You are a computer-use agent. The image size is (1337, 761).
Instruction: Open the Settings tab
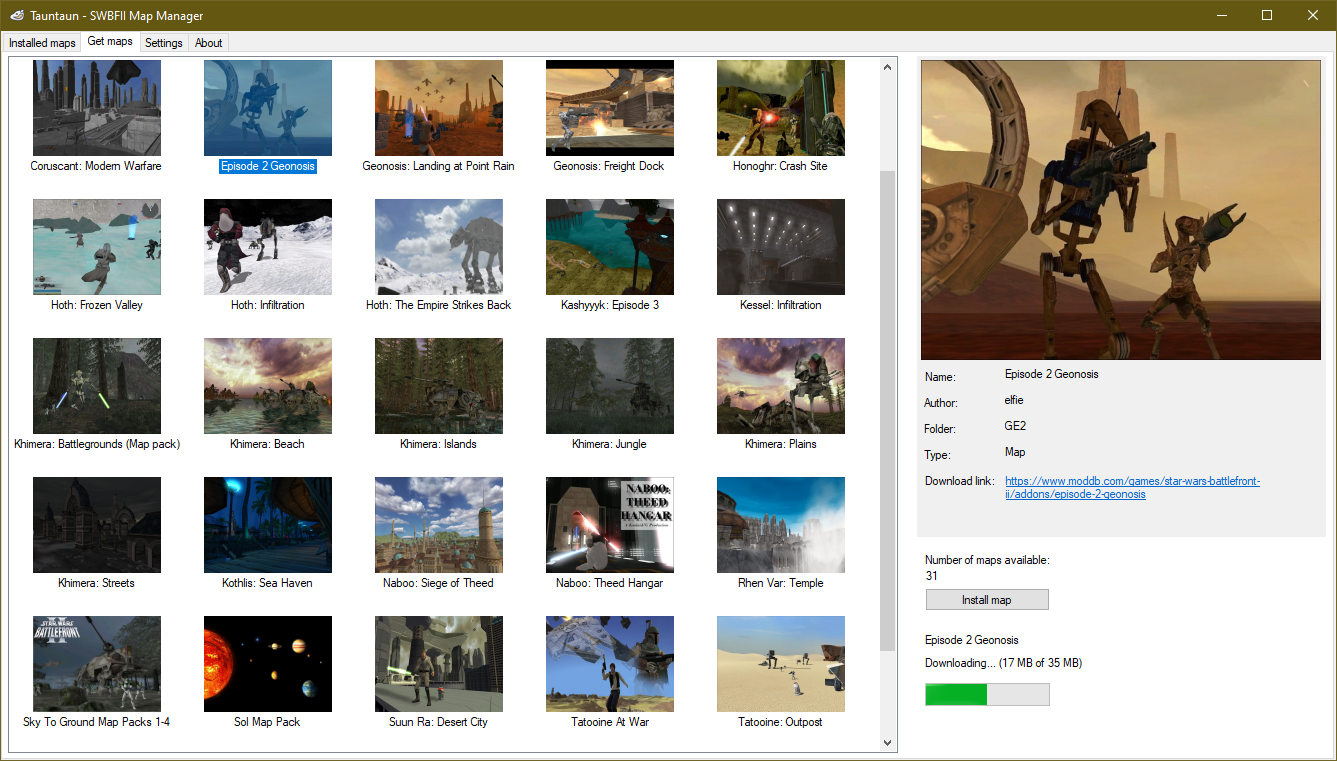[x=163, y=42]
